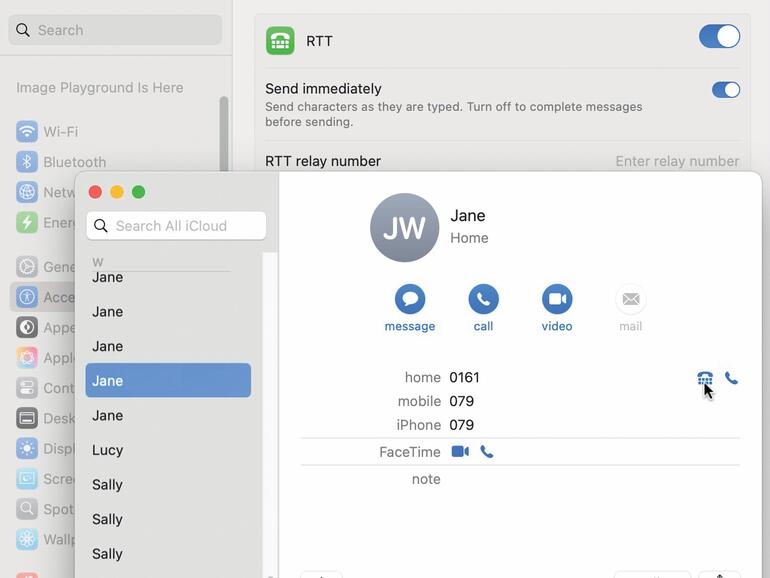Minimize Contacts with the yellow button
Screen dimensions: 770x578
(x=117, y=192)
